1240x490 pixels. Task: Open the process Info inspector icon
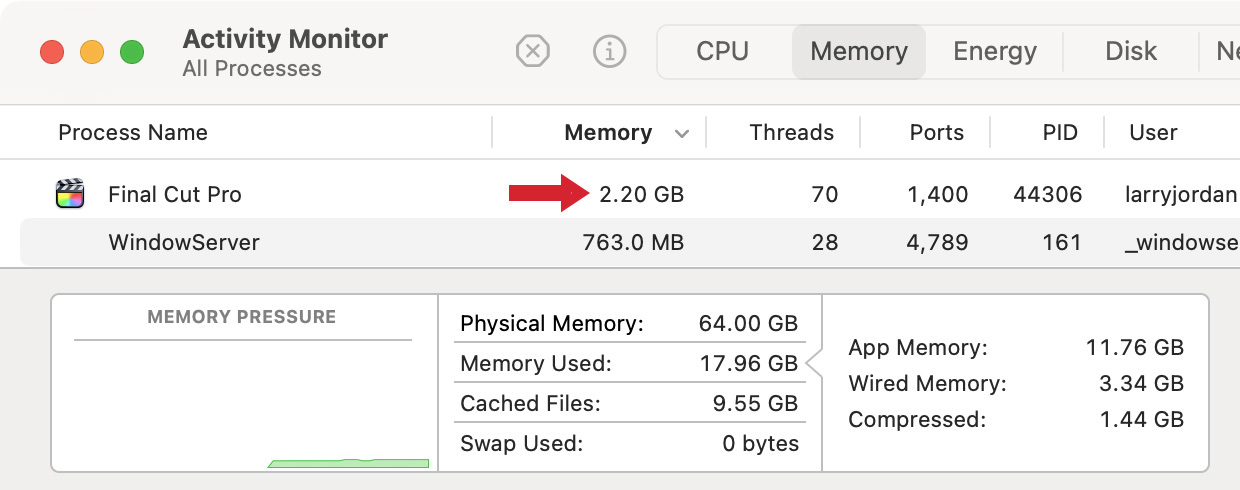click(x=609, y=51)
